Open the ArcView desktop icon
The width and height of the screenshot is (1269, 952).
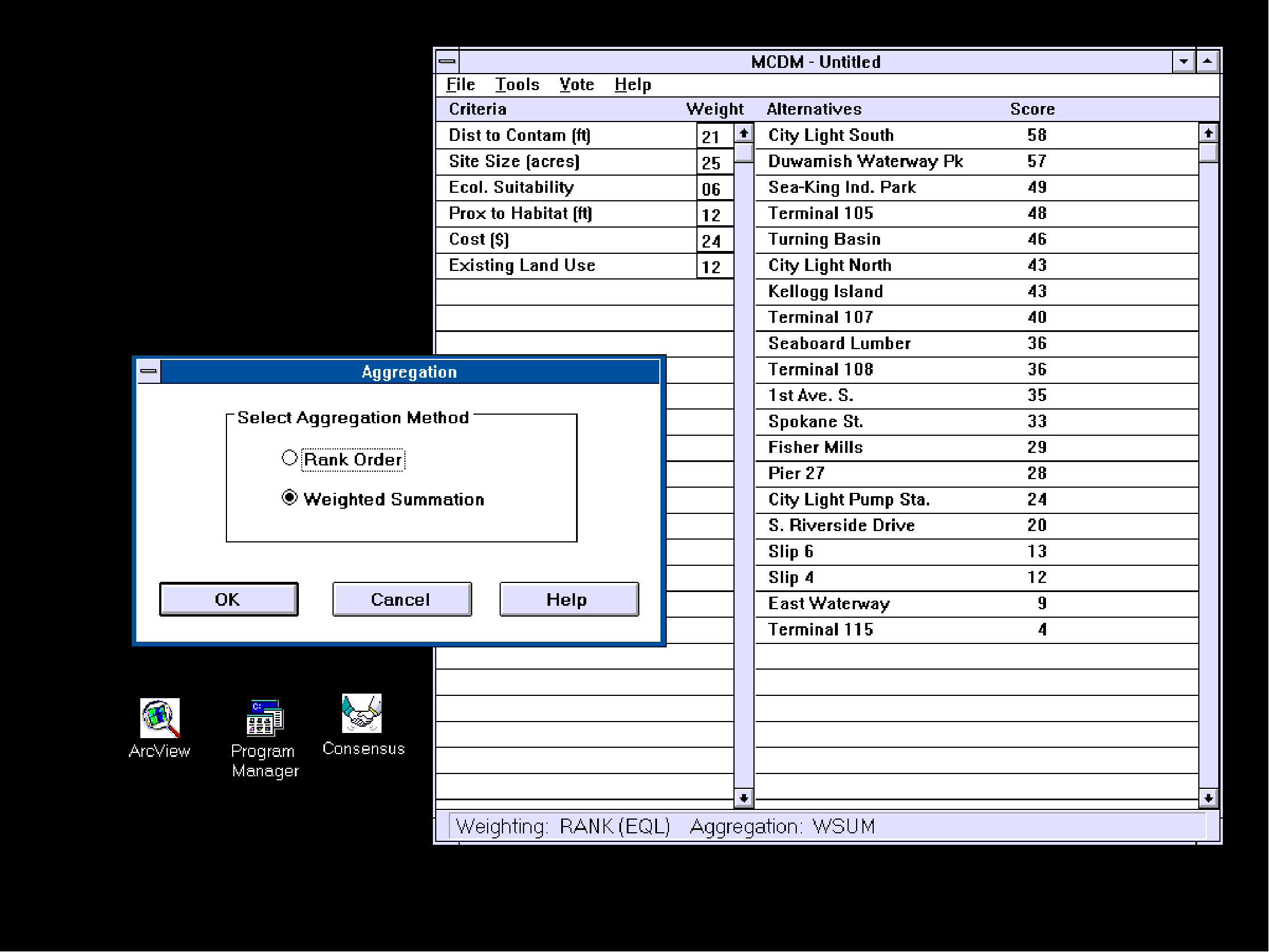tap(160, 718)
